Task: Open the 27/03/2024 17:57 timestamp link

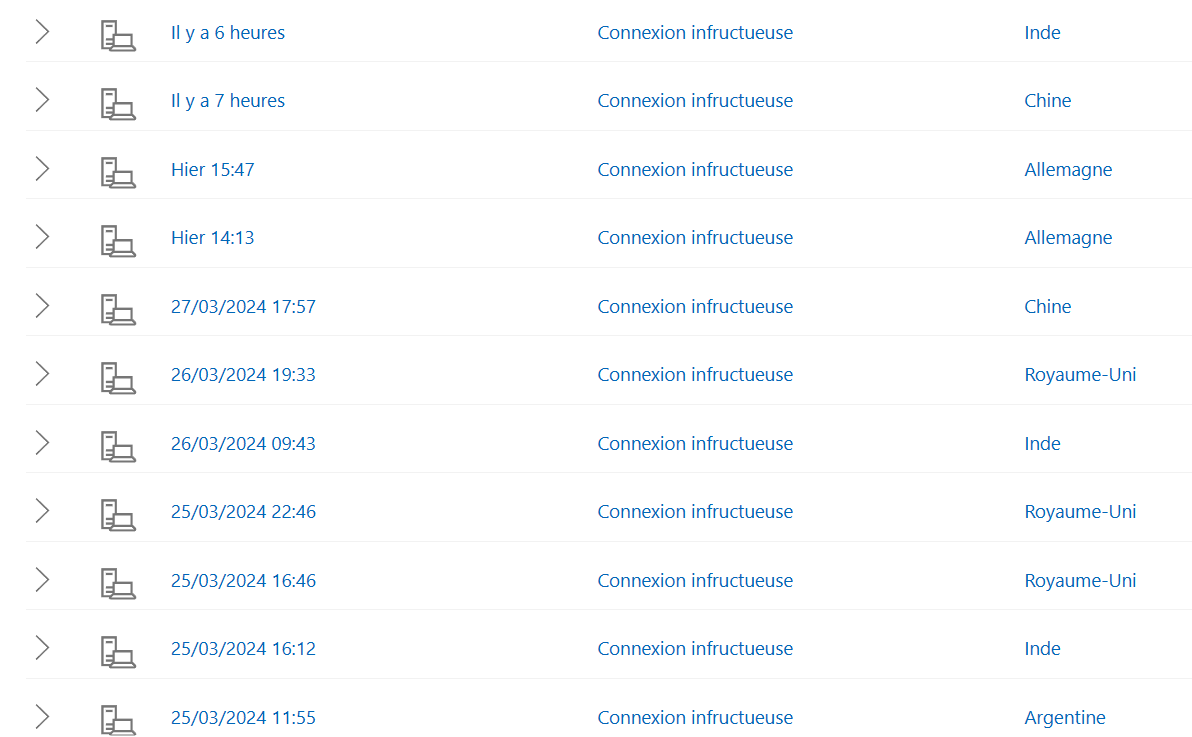Action: click(243, 307)
